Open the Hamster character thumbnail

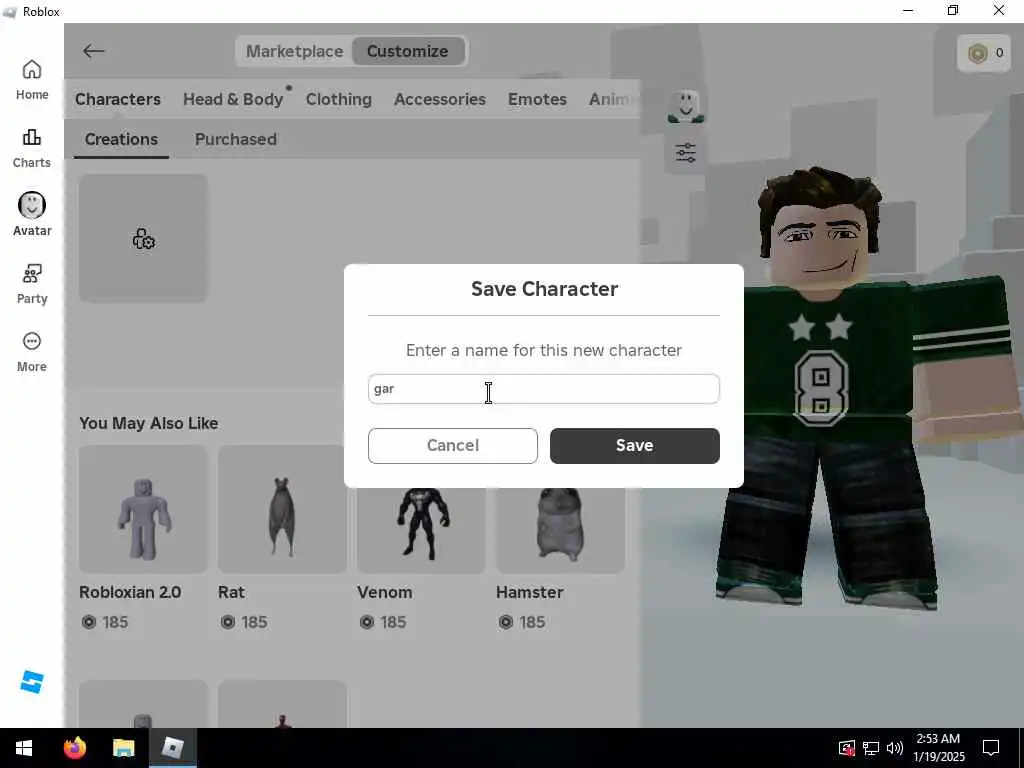coord(560,530)
